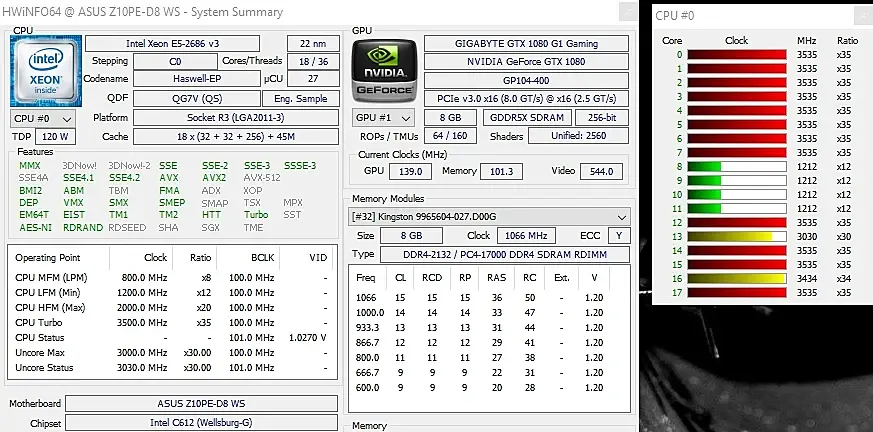The height and width of the screenshot is (432, 873).
Task: Click the QG7V (QS) QDF field
Action: point(197,99)
